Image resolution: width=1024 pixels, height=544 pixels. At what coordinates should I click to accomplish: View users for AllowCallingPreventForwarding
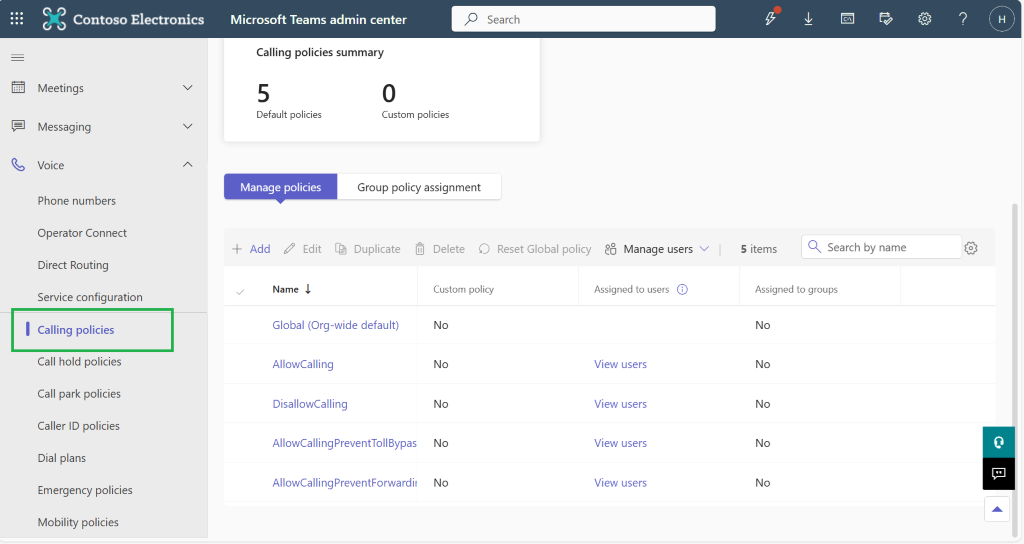point(620,483)
